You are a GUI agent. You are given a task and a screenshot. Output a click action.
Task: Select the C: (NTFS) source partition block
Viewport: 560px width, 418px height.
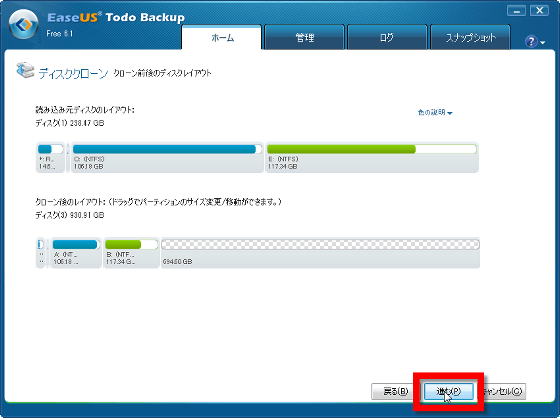(x=167, y=157)
